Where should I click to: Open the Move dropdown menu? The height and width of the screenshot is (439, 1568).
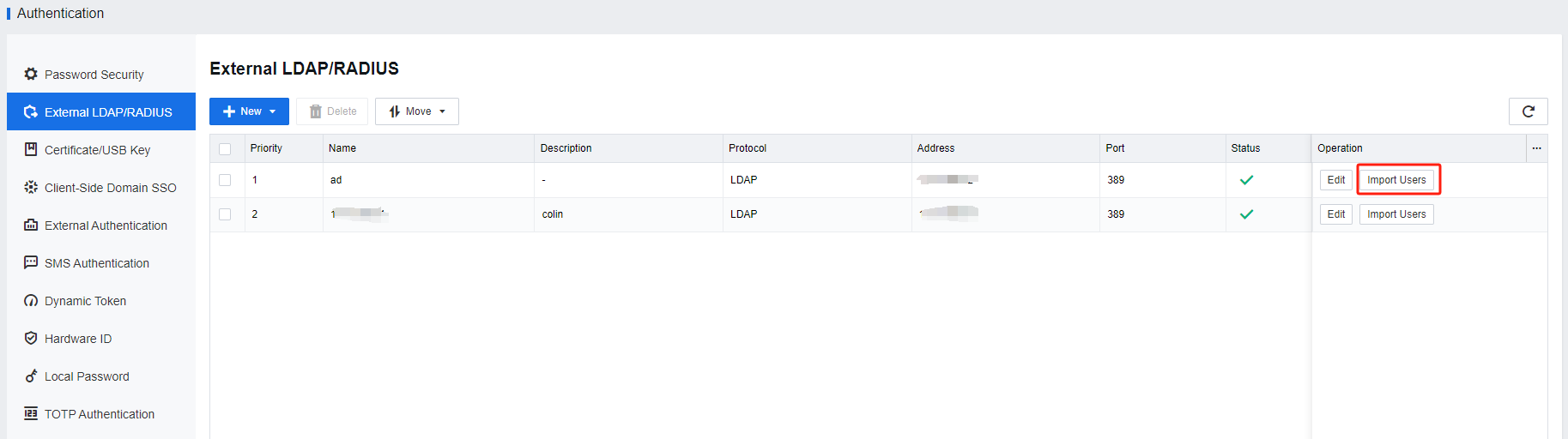coord(417,111)
